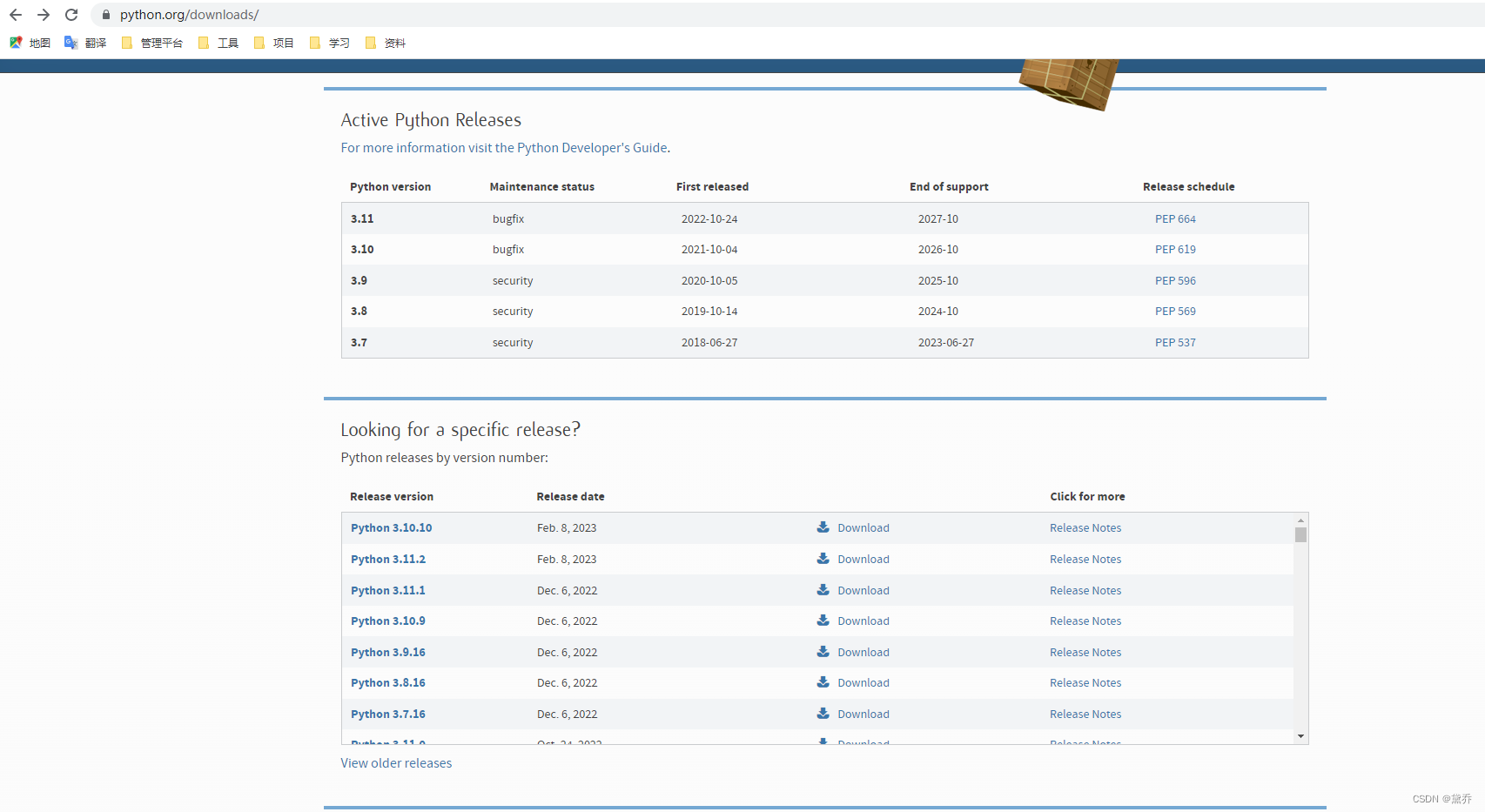Click download icon for Python 3.11.2
Screen dimensions: 1485x812
(x=823, y=559)
